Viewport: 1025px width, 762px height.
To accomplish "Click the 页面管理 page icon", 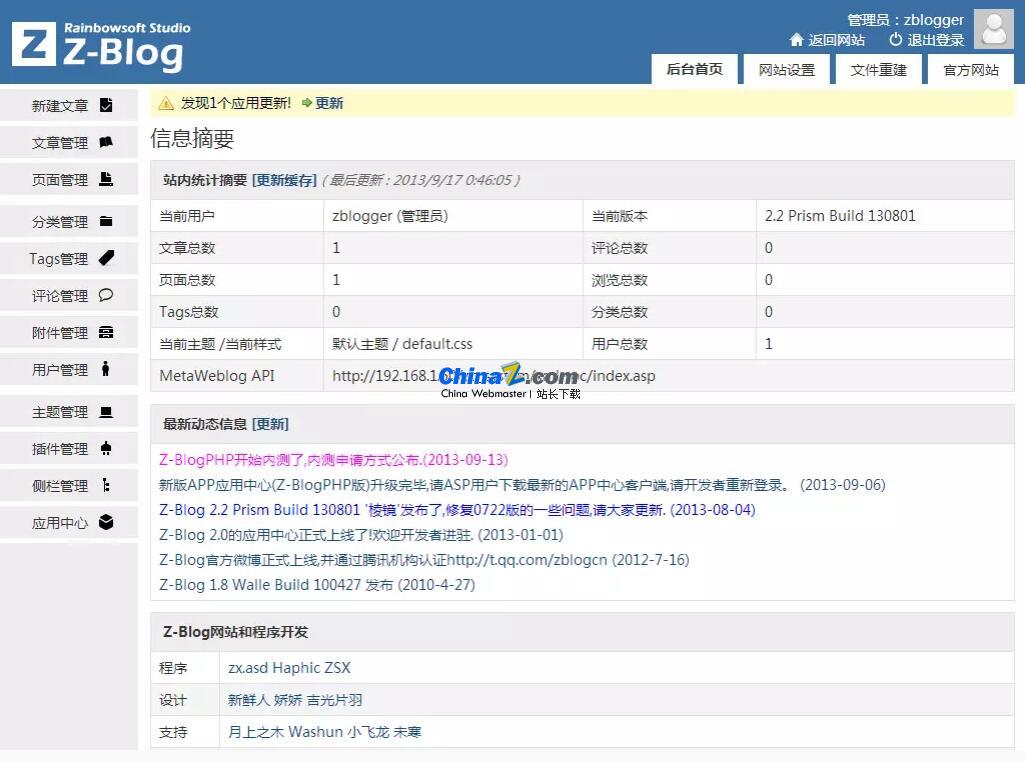I will (x=106, y=179).
